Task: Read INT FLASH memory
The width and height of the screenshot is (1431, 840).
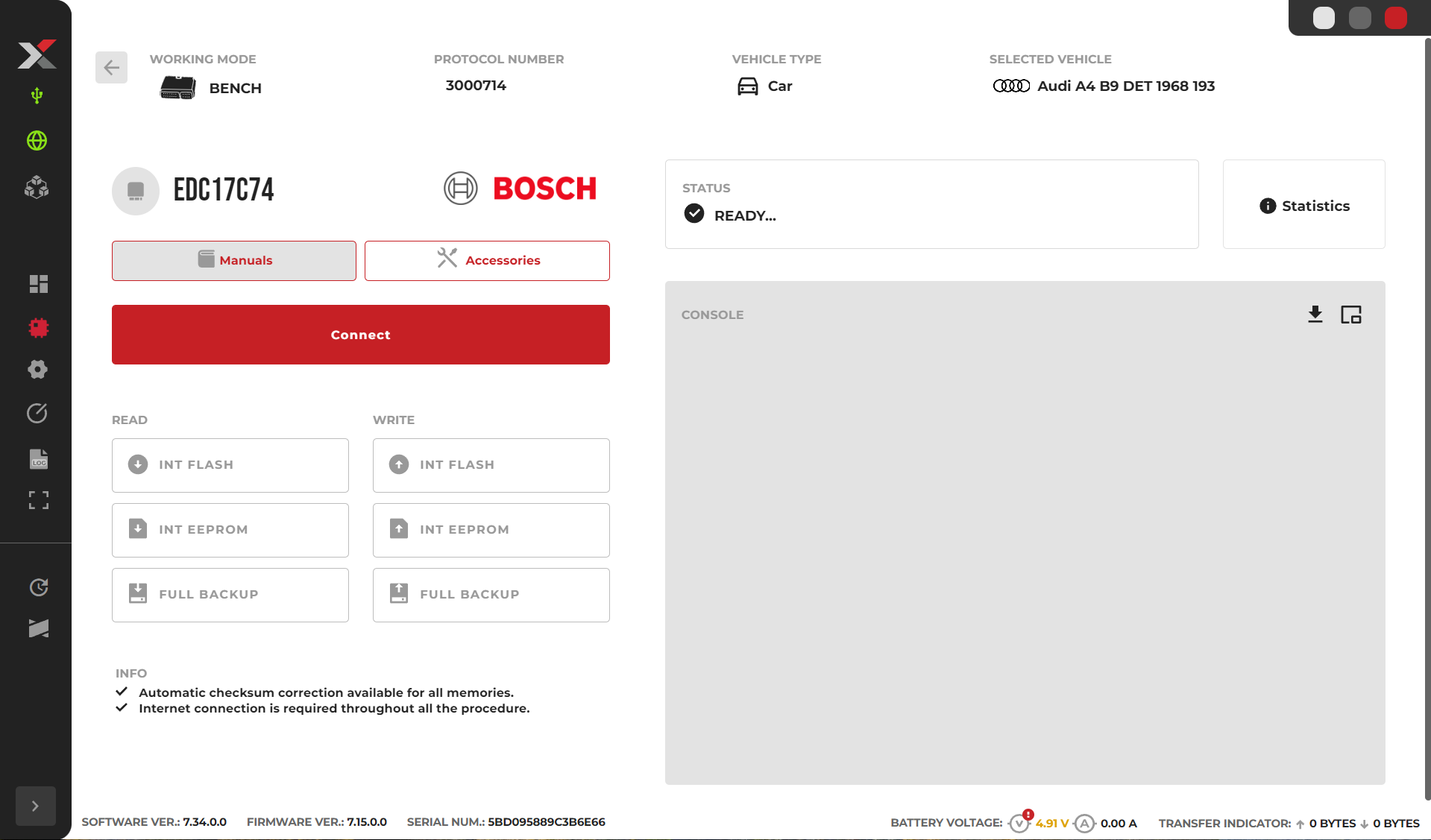Action: click(x=230, y=465)
